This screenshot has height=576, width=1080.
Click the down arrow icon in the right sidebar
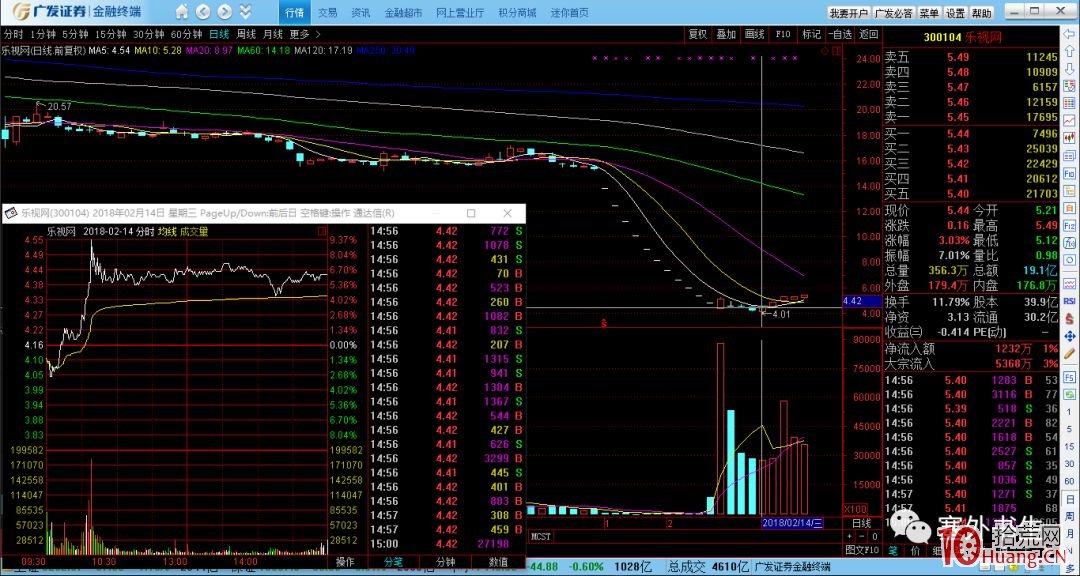pos(1070,69)
